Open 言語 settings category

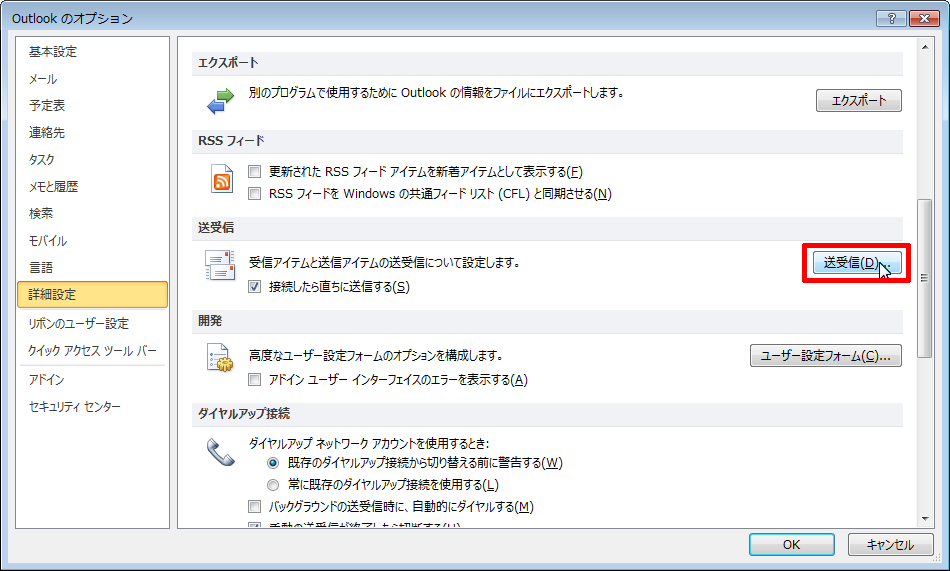(92, 267)
